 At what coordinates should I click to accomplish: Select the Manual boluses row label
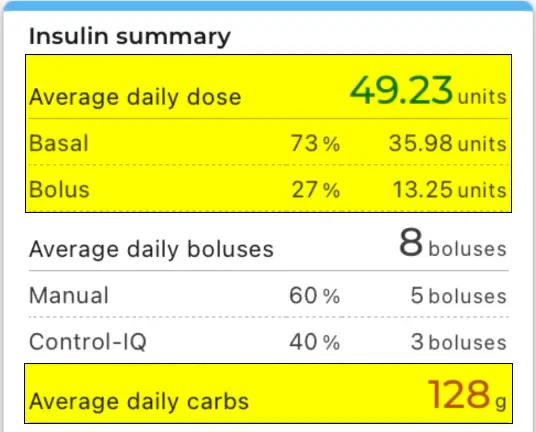point(69,295)
